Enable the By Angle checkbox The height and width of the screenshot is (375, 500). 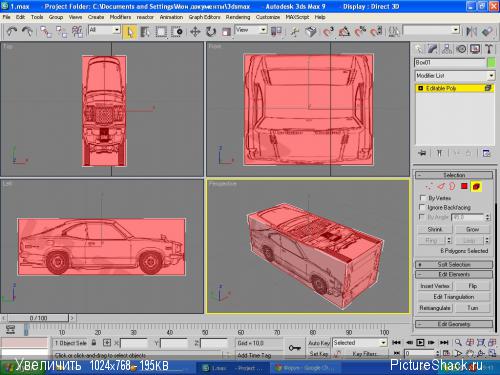[x=423, y=217]
